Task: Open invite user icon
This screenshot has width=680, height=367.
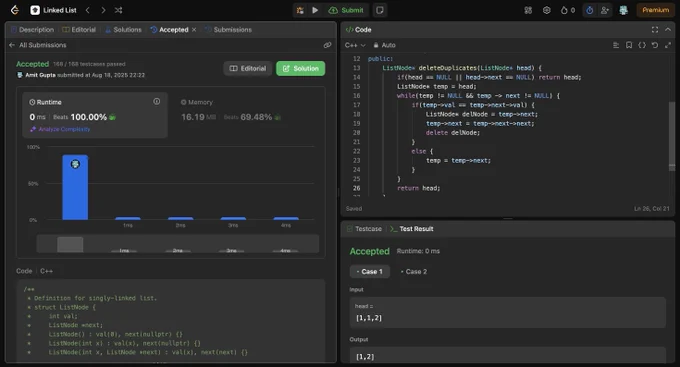Action: pyautogui.click(x=605, y=10)
